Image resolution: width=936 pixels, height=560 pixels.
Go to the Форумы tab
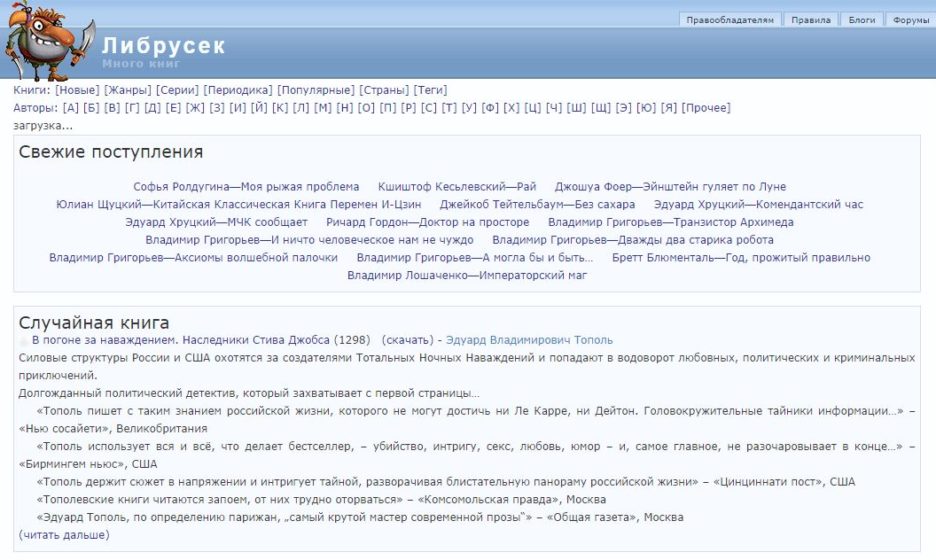911,20
